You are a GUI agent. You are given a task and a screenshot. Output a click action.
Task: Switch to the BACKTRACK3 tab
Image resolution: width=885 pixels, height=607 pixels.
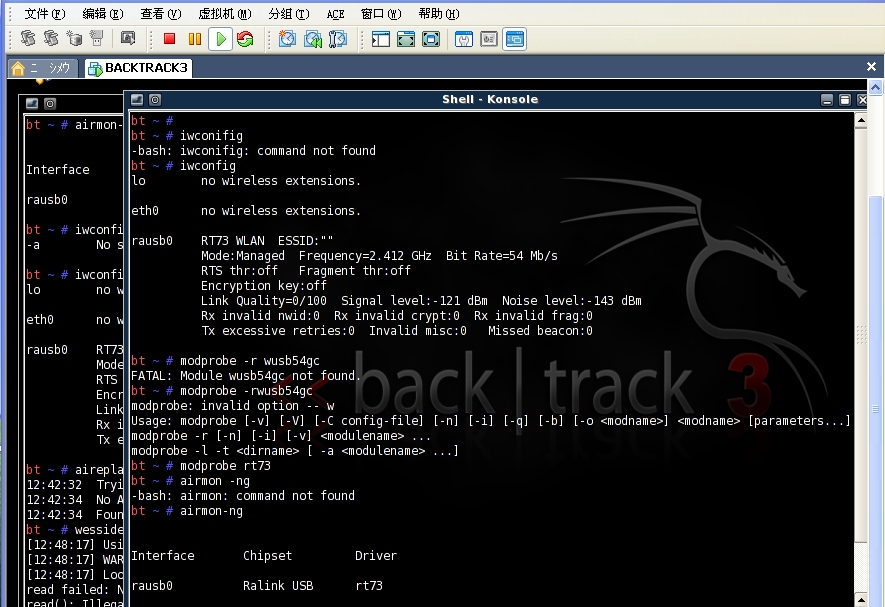(x=138, y=68)
